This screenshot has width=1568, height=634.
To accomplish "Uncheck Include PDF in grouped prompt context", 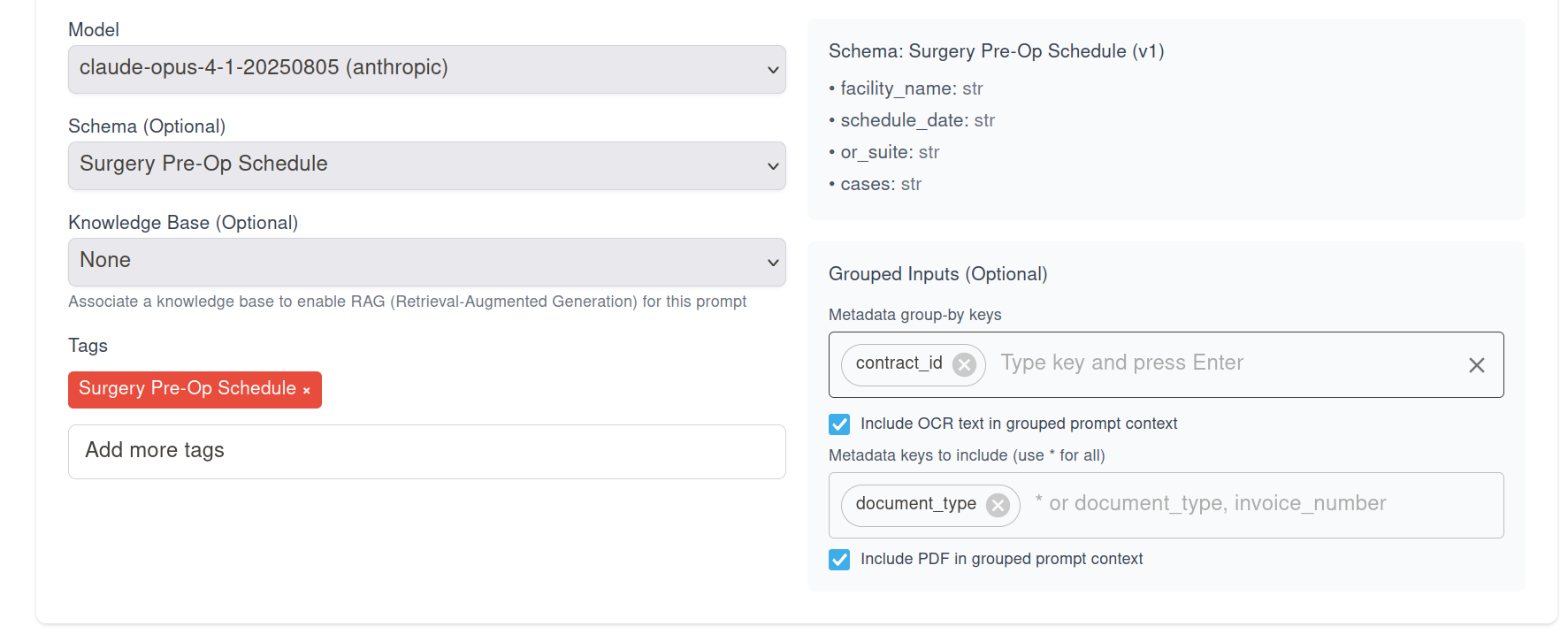I will pyautogui.click(x=838, y=559).
